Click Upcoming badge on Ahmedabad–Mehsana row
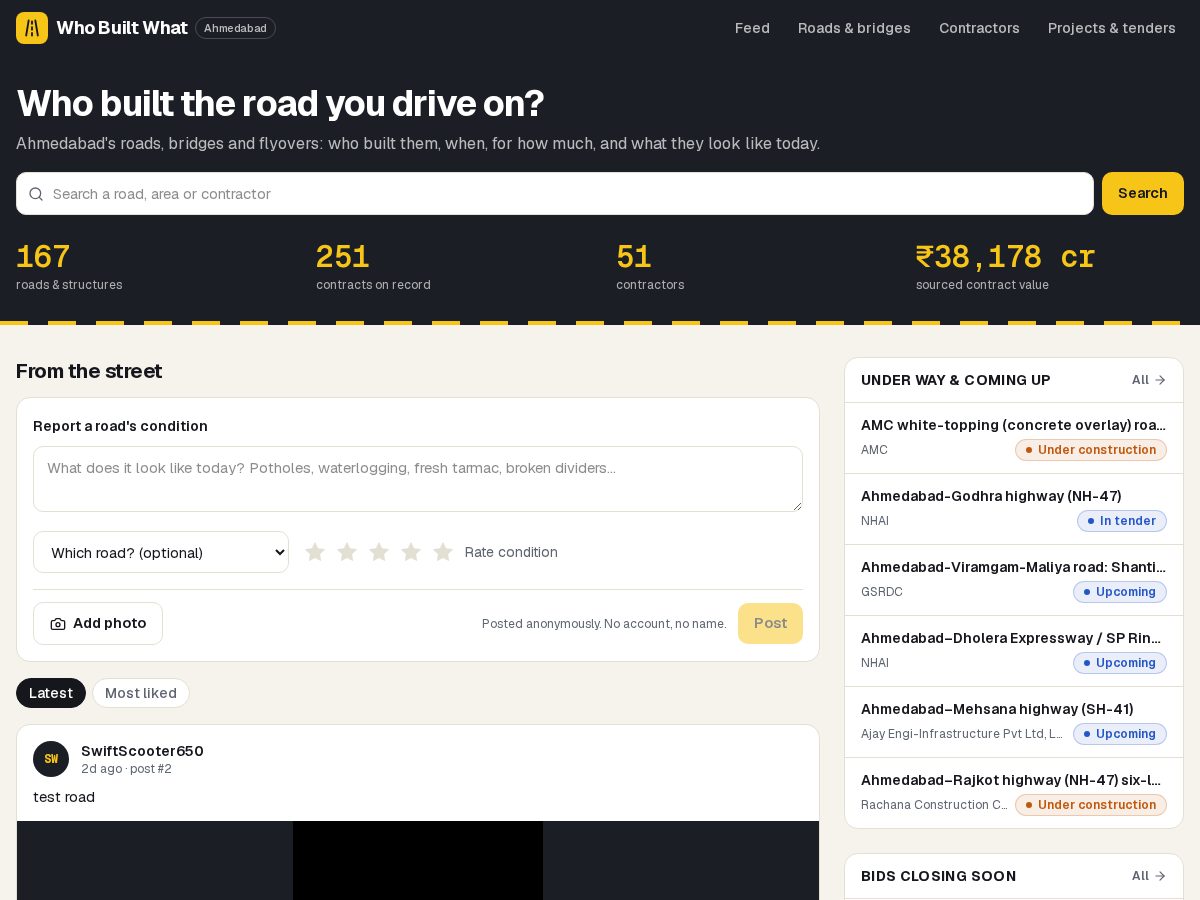This screenshot has height=900, width=1200. click(1120, 734)
